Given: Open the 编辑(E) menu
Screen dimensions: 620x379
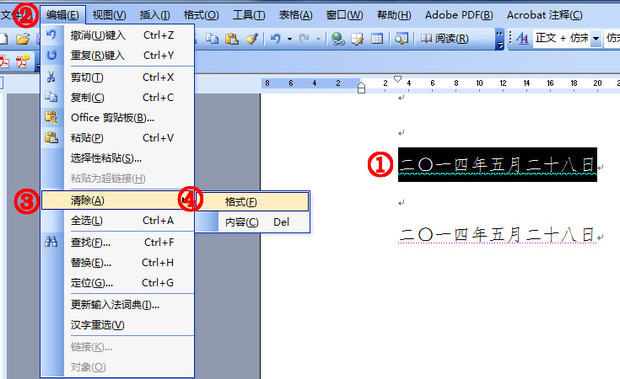Looking at the screenshot, I should [62, 15].
